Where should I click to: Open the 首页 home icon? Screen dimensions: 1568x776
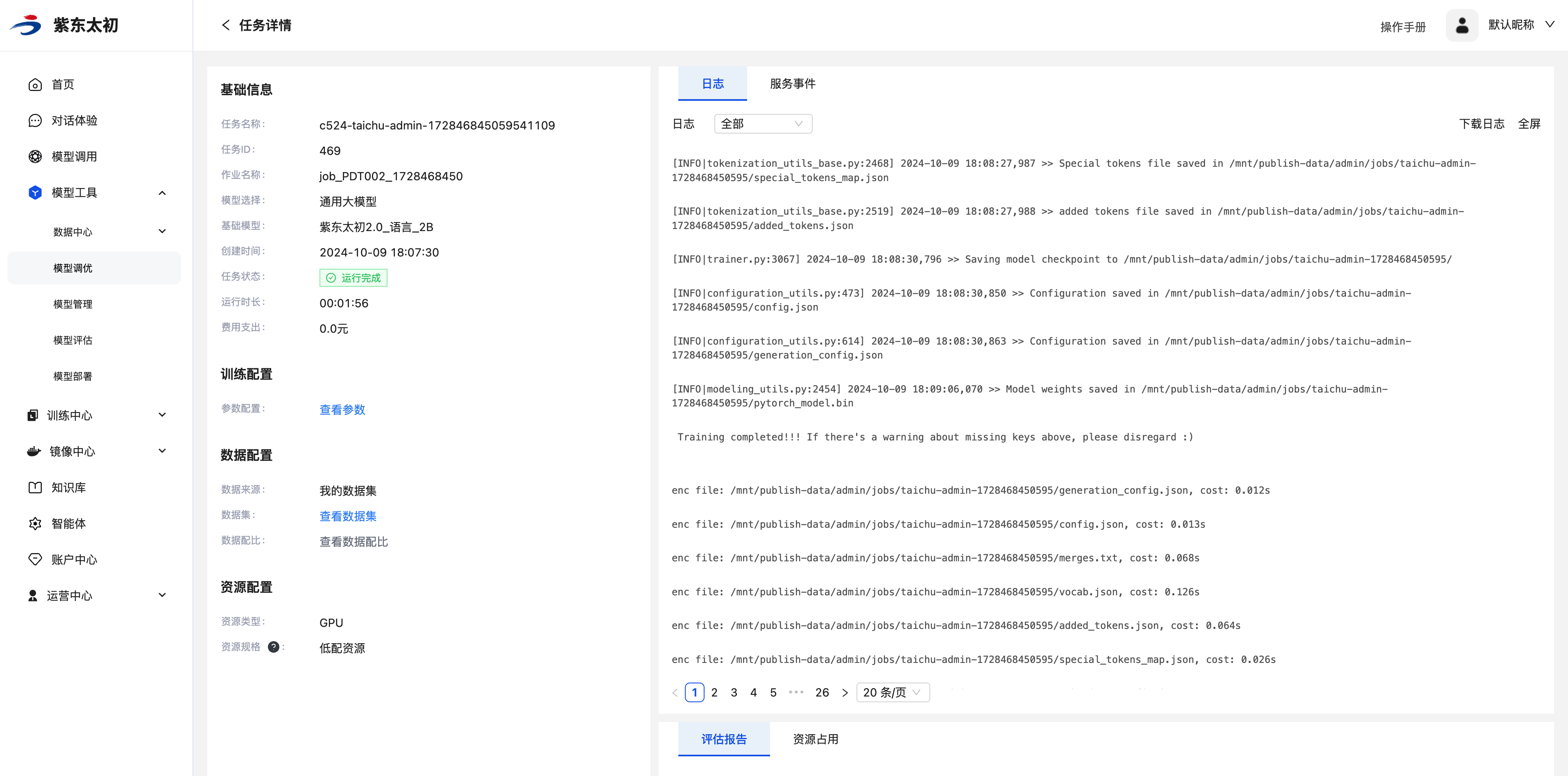35,84
